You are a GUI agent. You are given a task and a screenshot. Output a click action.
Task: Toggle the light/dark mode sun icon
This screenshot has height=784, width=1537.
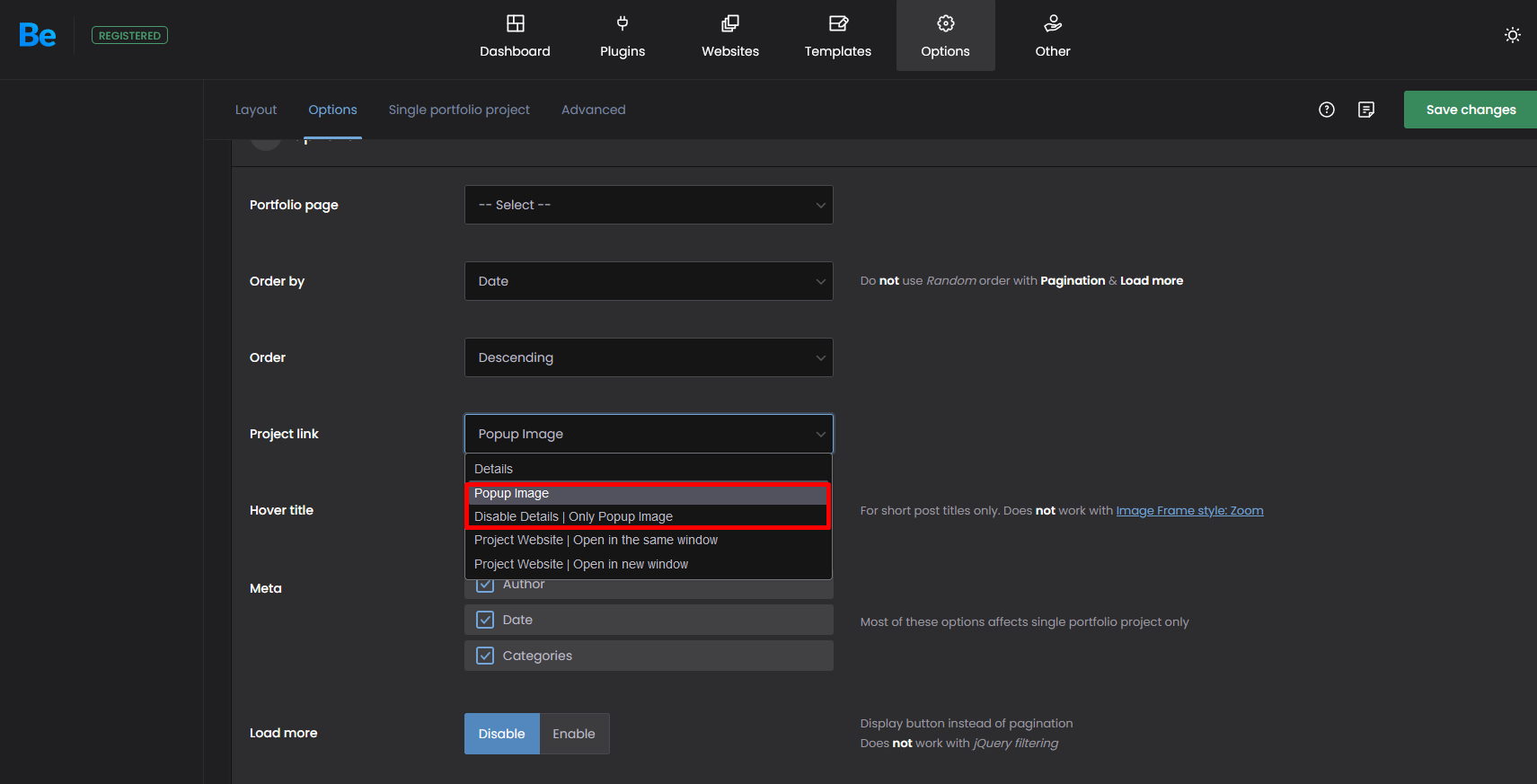point(1513,35)
